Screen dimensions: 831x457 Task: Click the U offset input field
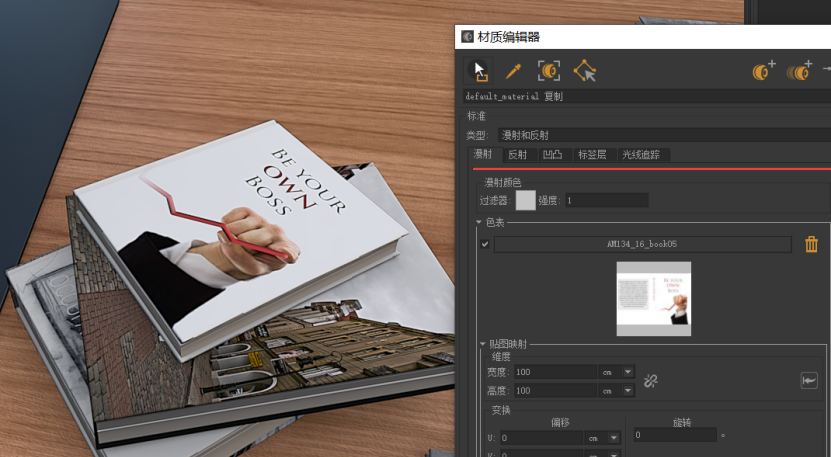(542, 438)
